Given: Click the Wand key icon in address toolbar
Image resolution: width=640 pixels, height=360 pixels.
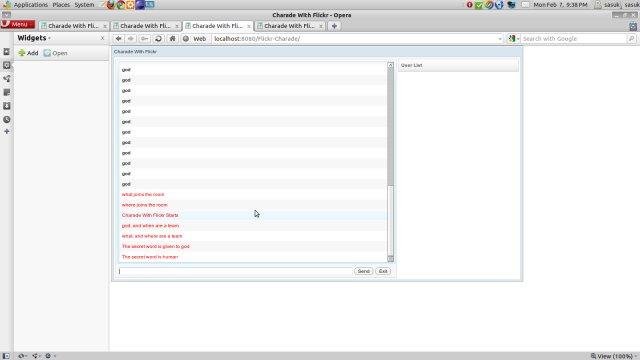Looking at the screenshot, I should pyautogui.click(x=144, y=39).
